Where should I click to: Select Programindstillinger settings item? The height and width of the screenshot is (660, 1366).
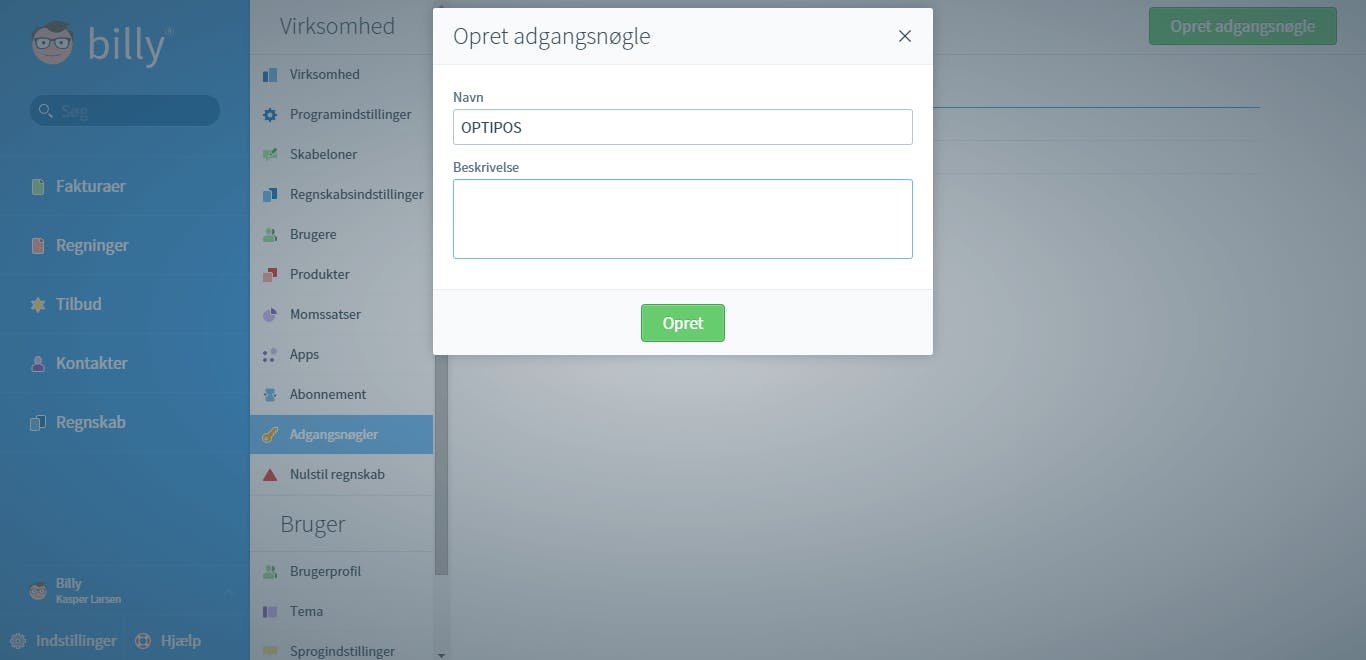coord(341,115)
